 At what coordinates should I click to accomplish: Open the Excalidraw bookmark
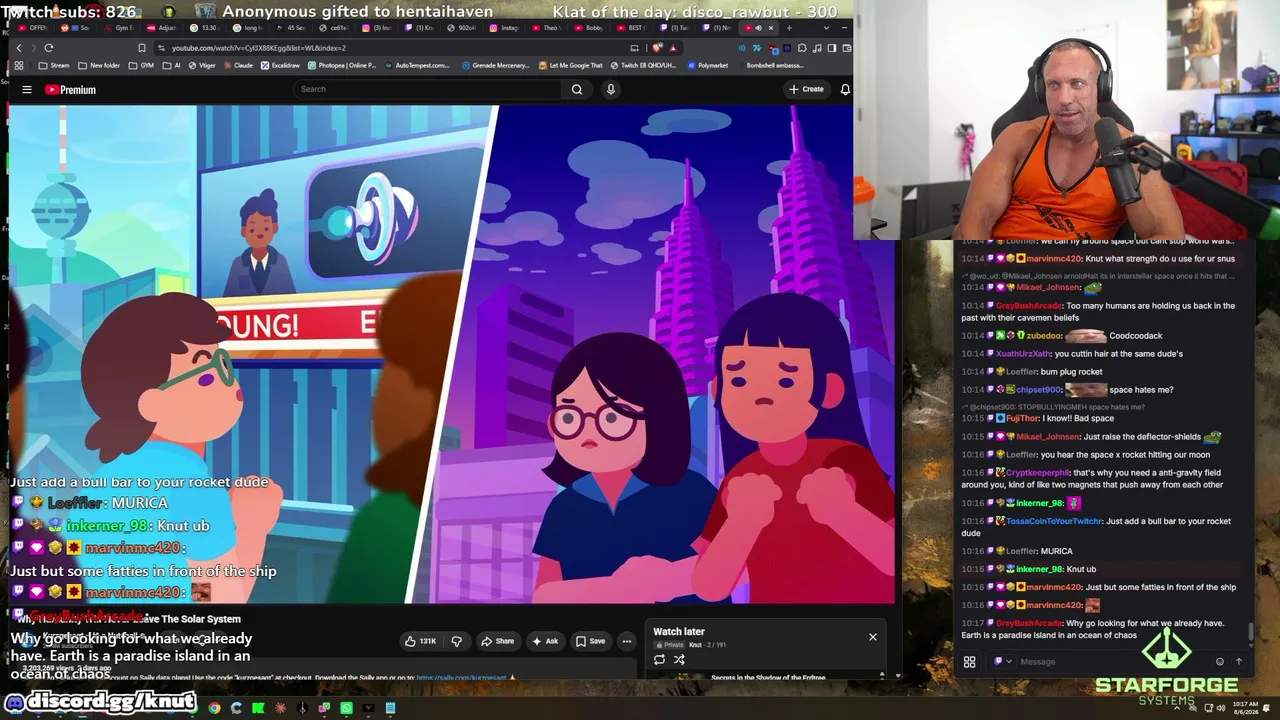[280, 66]
